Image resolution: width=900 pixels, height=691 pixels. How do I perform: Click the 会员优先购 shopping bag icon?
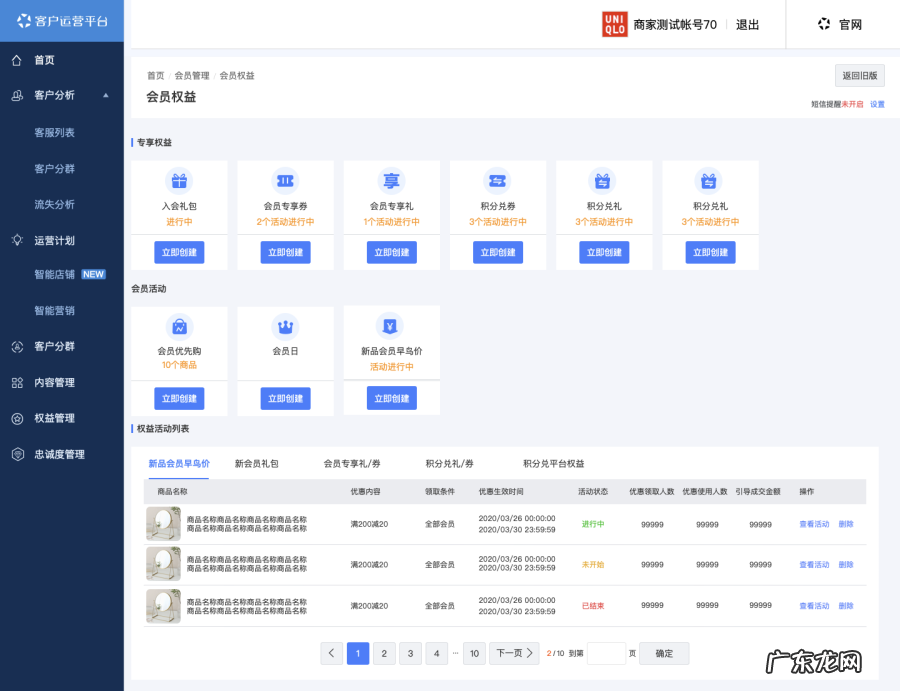179,326
